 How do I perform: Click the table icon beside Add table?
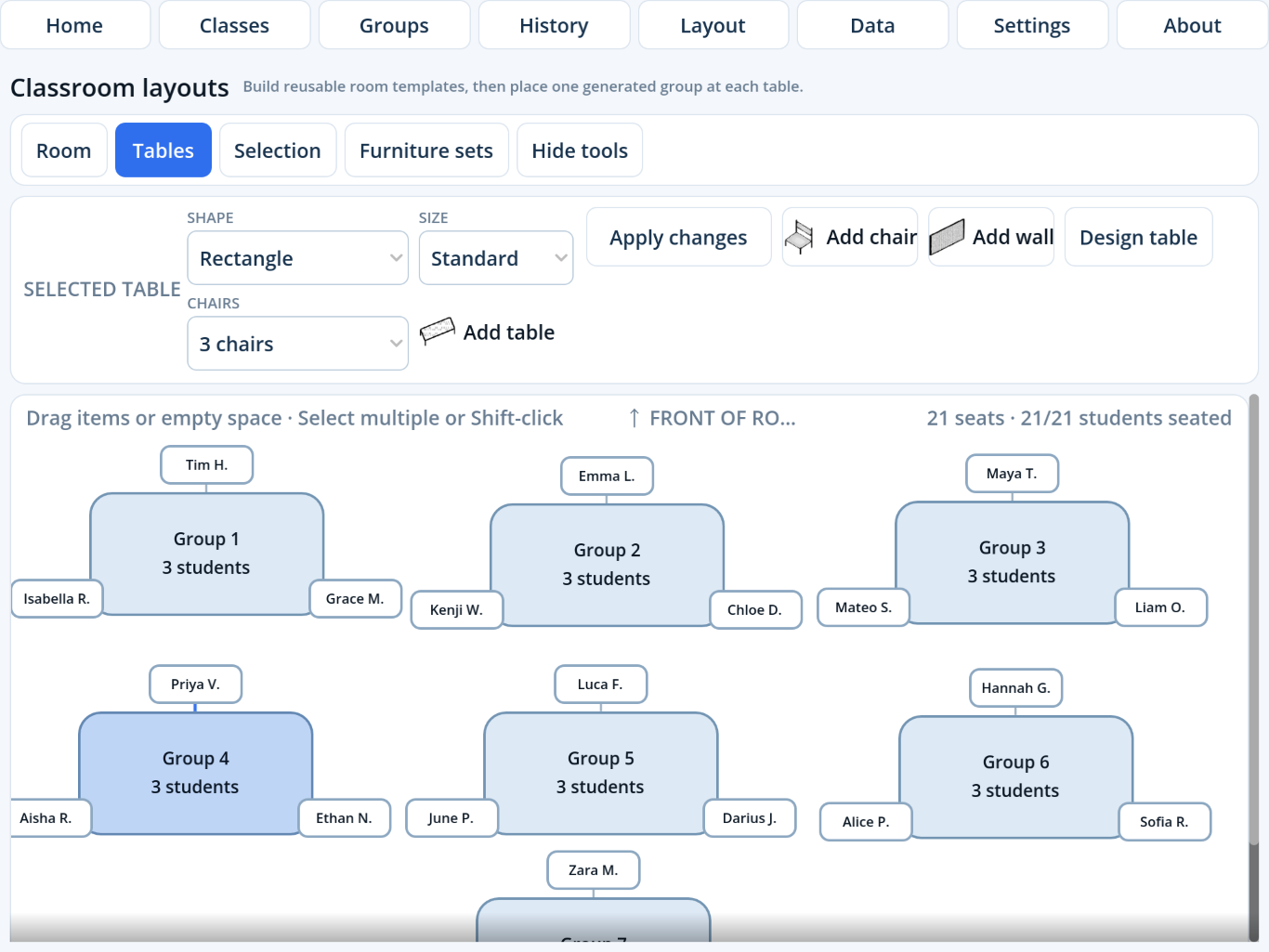point(438,332)
